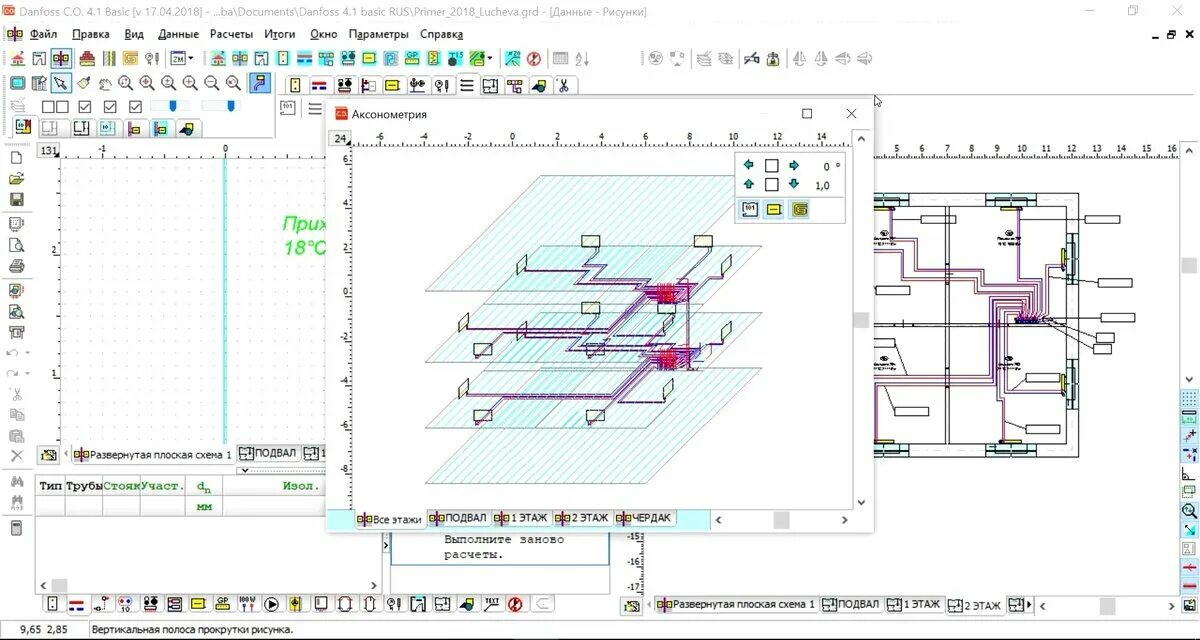
Task: Click the rotate left arrow in Аксонометрия
Action: [x=749, y=166]
